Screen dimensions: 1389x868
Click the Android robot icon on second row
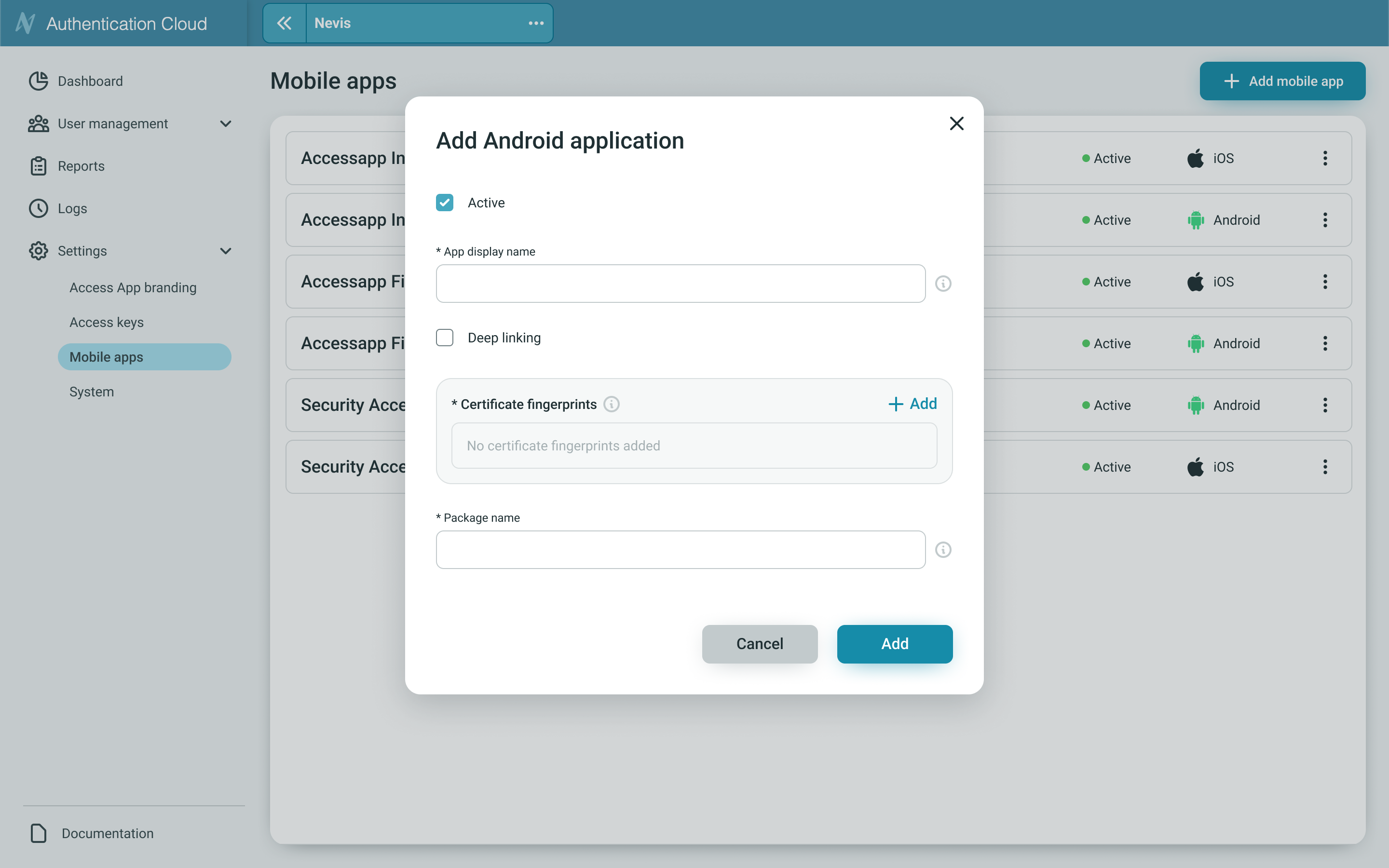pos(1196,219)
